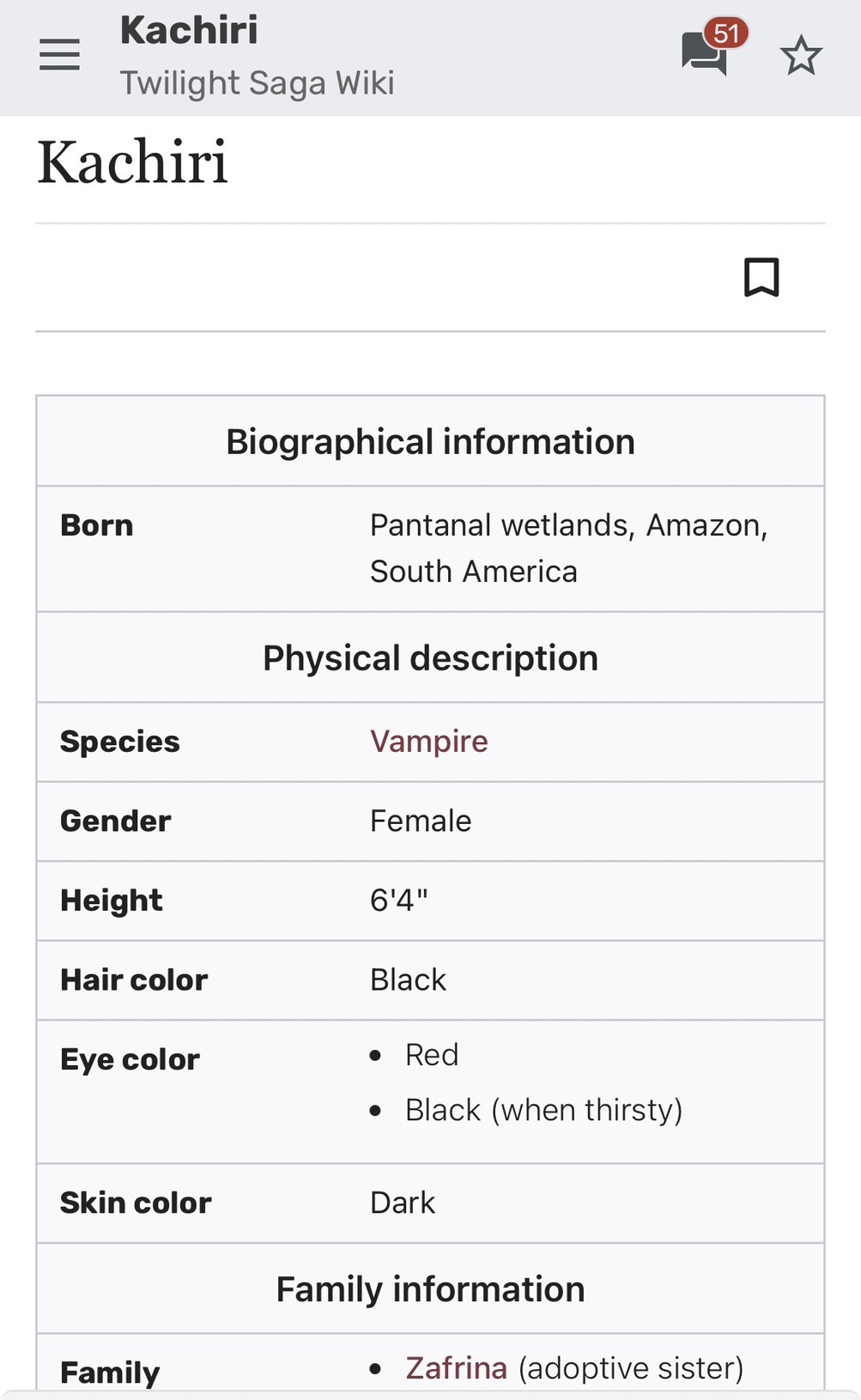Tap the Height value 6'4"
The width and height of the screenshot is (861, 1400).
click(399, 900)
